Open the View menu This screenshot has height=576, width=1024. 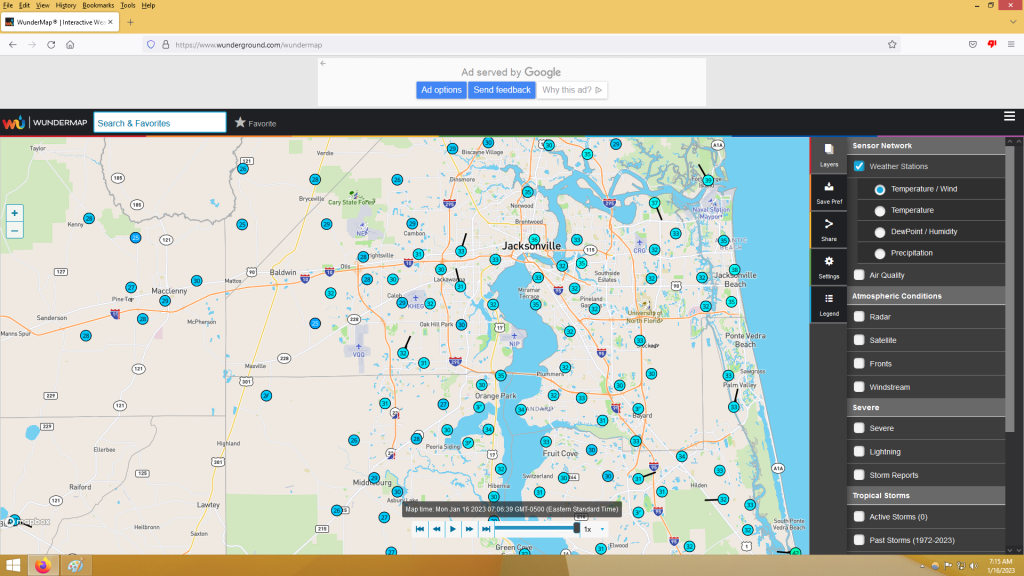[42, 5]
